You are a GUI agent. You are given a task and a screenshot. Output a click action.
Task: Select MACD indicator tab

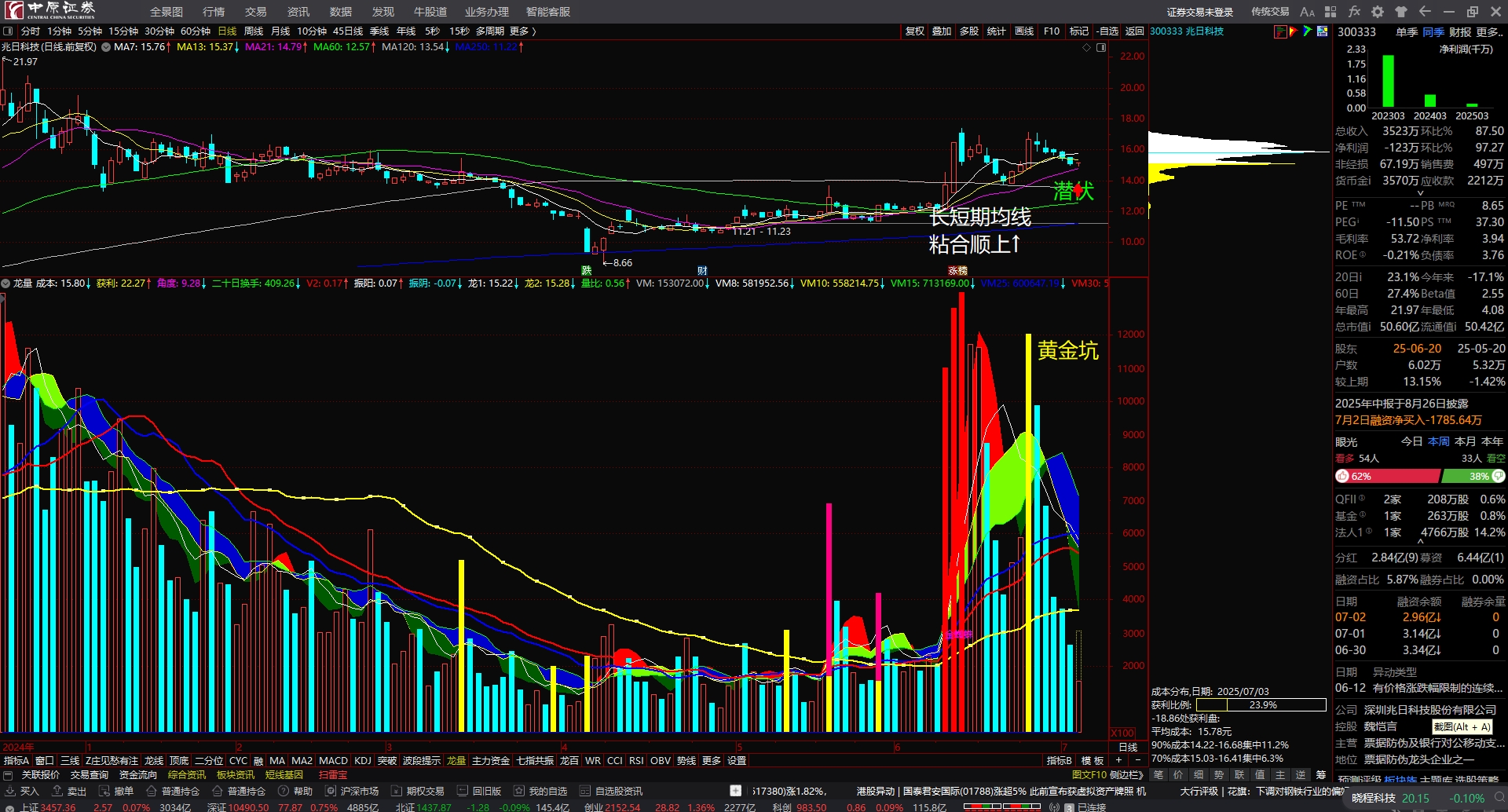(333, 760)
